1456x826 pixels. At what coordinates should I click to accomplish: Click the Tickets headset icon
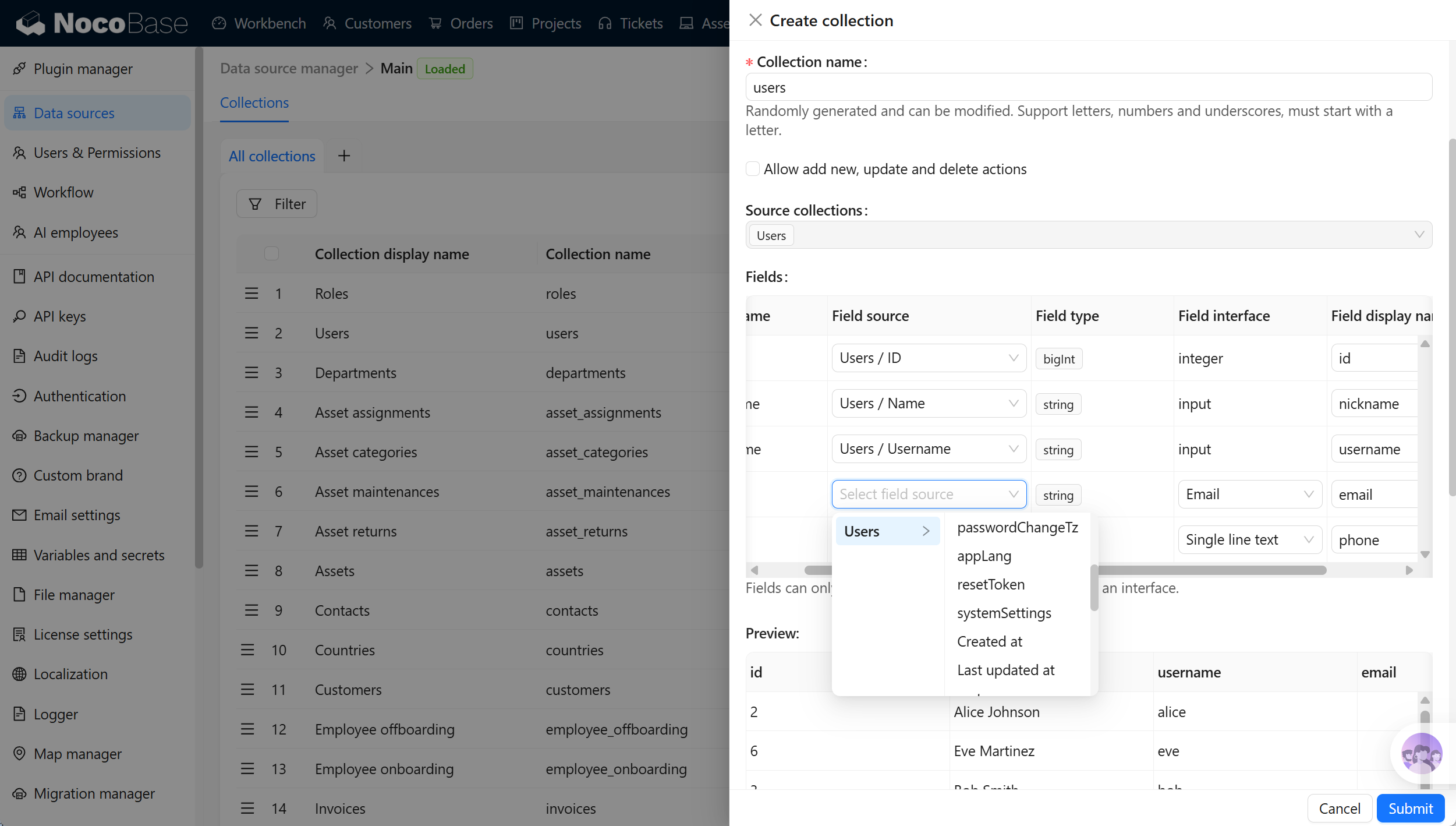(605, 23)
